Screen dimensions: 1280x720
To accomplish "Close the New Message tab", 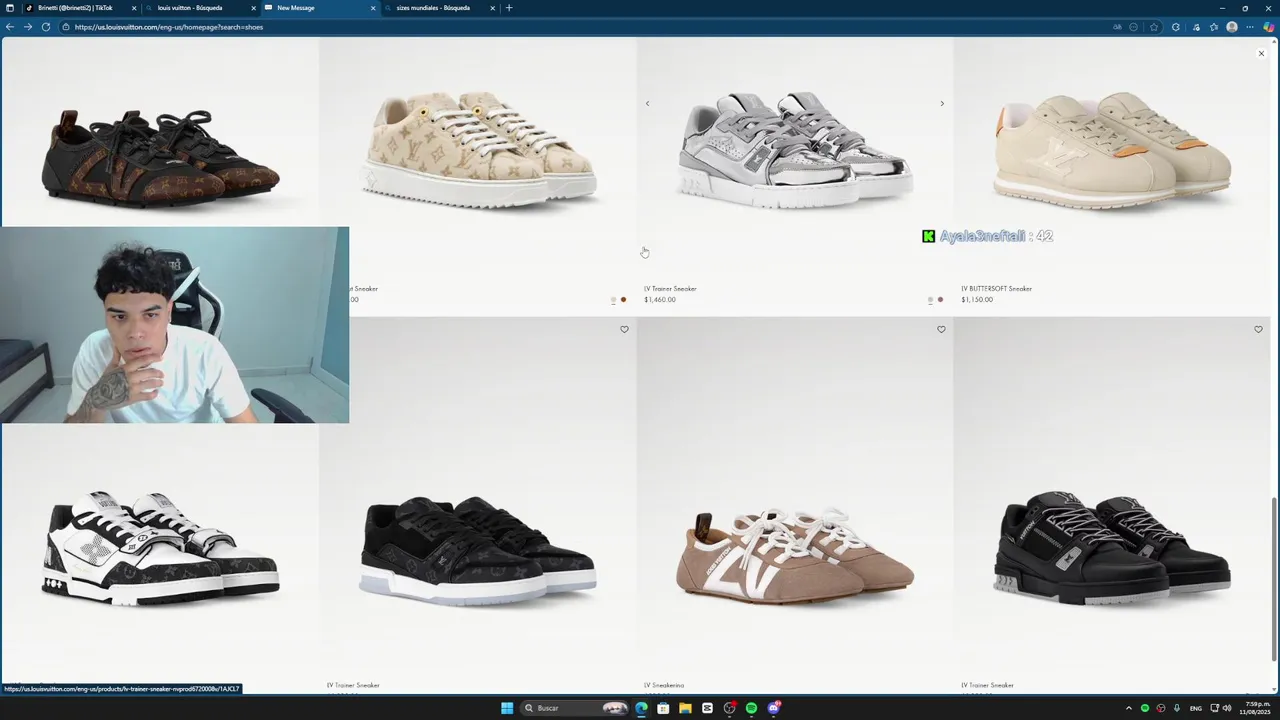I will coord(373,8).
